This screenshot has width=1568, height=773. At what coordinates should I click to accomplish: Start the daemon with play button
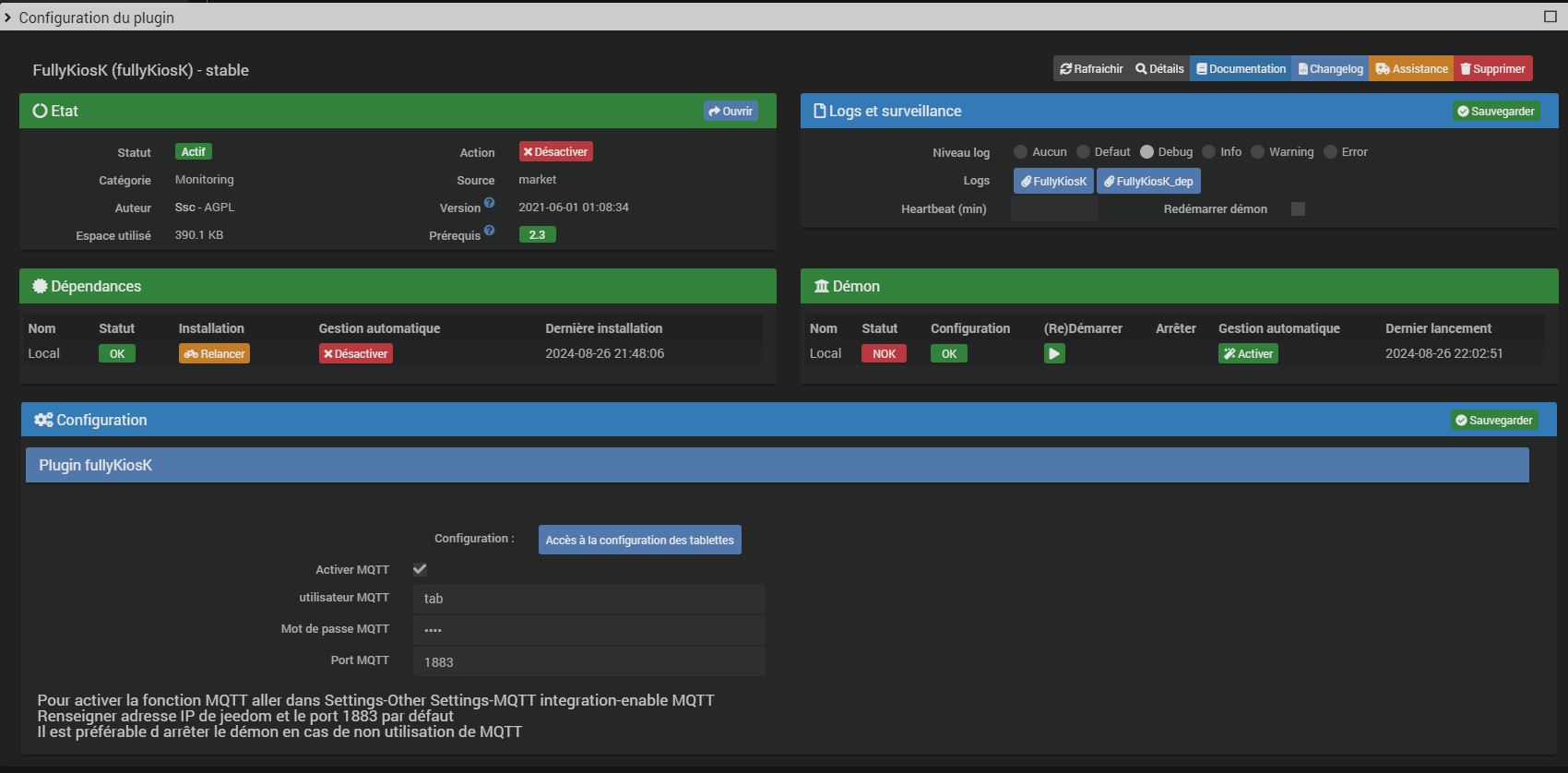pos(1054,354)
